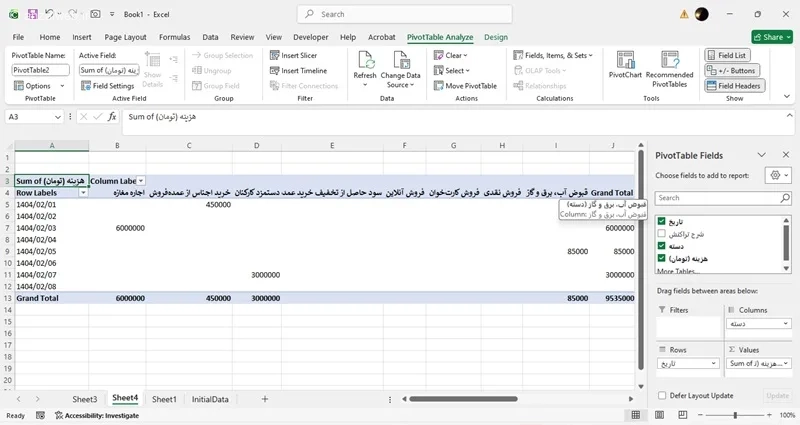Click Insert Timeline
This screenshot has height=425, width=800.
298,70
